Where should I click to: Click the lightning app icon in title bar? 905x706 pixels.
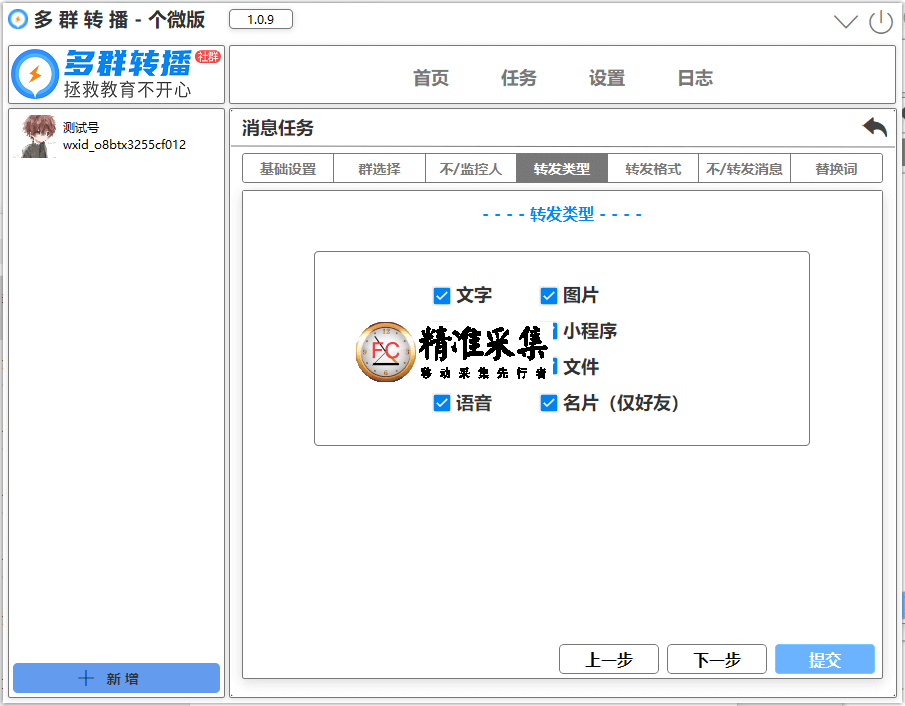point(18,20)
